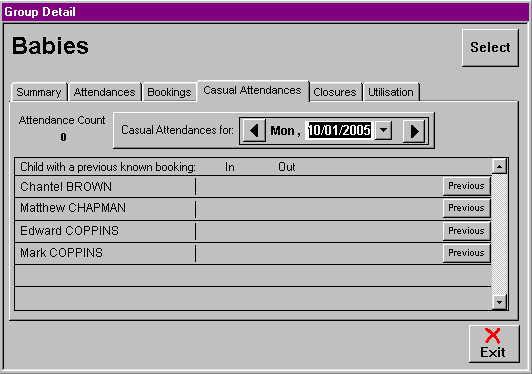Advance to the next day arrow
This screenshot has width=532, height=374.
pos(414,131)
